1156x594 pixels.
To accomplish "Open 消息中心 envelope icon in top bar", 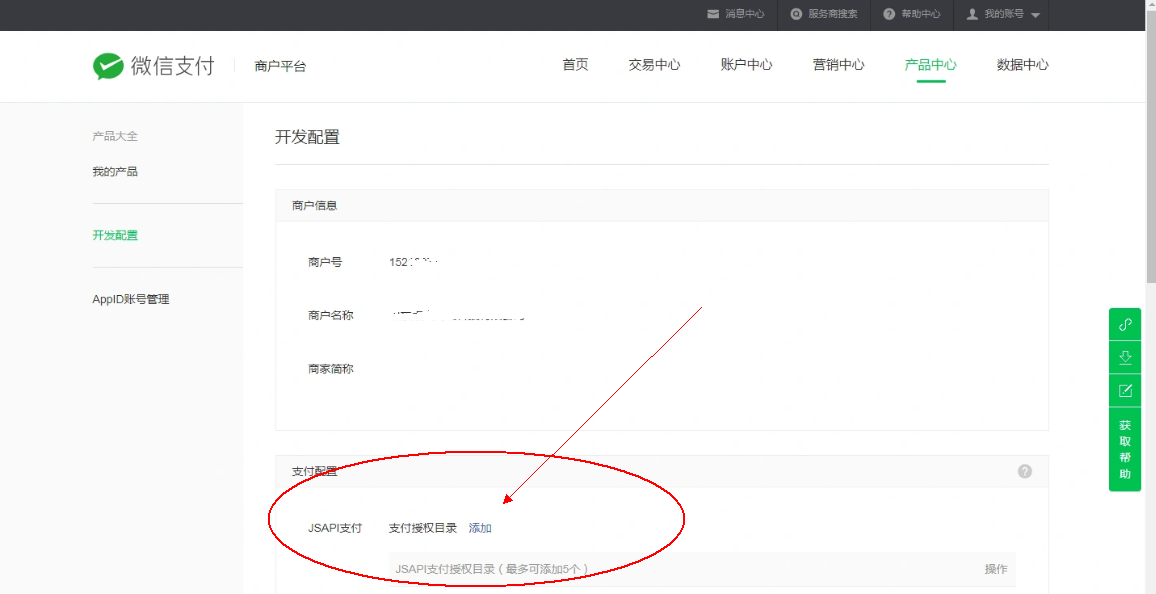I will click(x=713, y=14).
